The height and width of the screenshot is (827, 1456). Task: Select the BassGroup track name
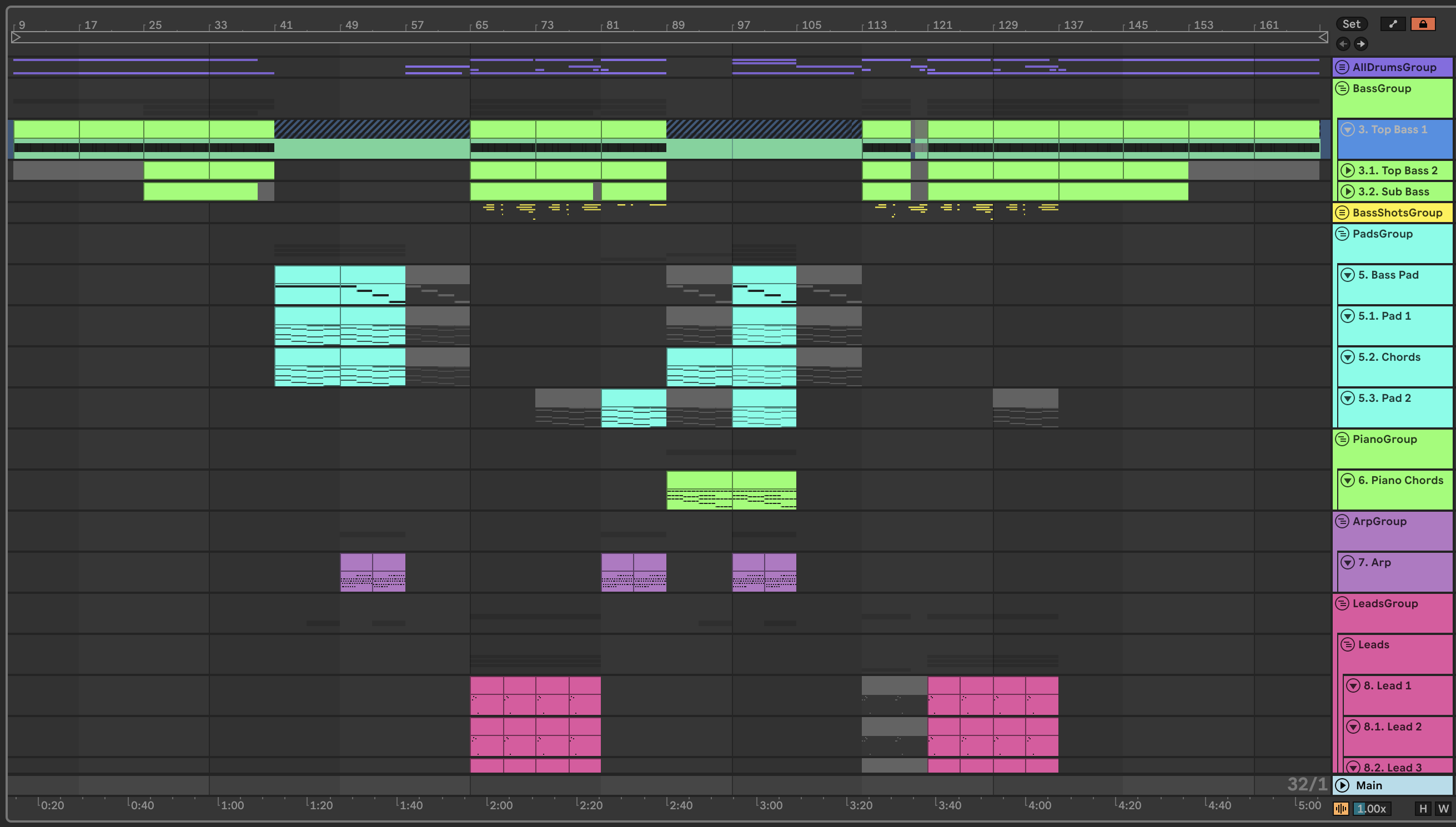(1382, 88)
